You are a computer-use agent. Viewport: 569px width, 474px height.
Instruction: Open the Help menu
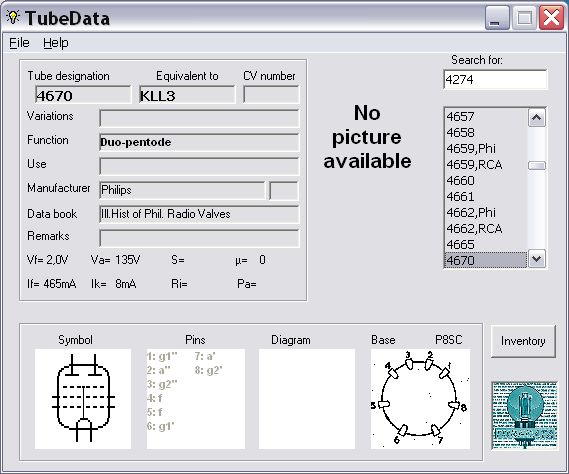[x=56, y=43]
